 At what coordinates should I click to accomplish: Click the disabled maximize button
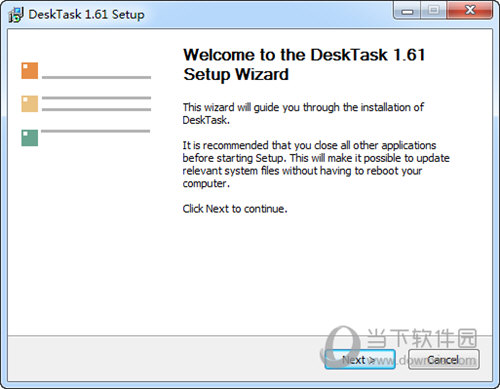433,11
